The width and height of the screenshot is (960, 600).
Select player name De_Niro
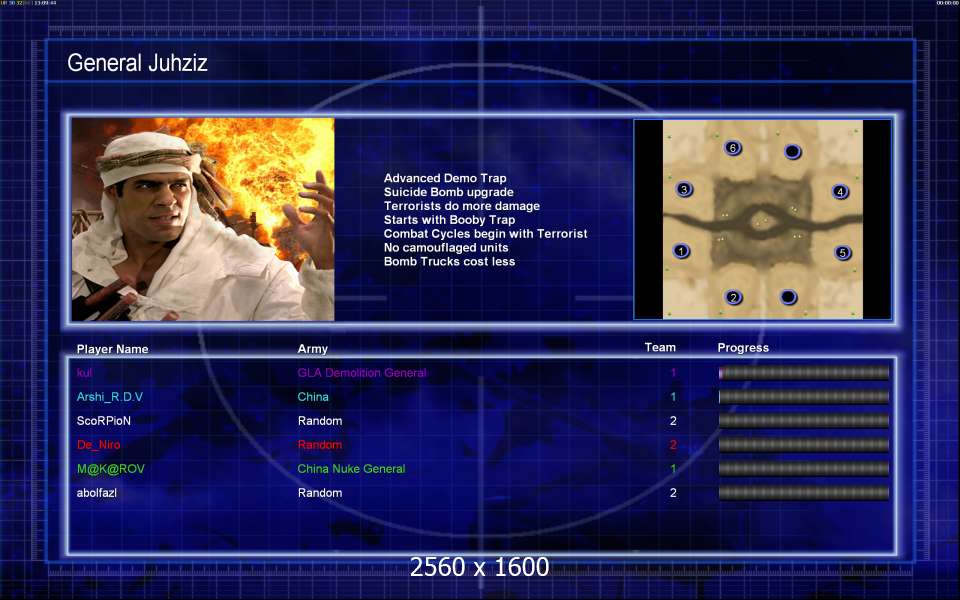point(99,444)
